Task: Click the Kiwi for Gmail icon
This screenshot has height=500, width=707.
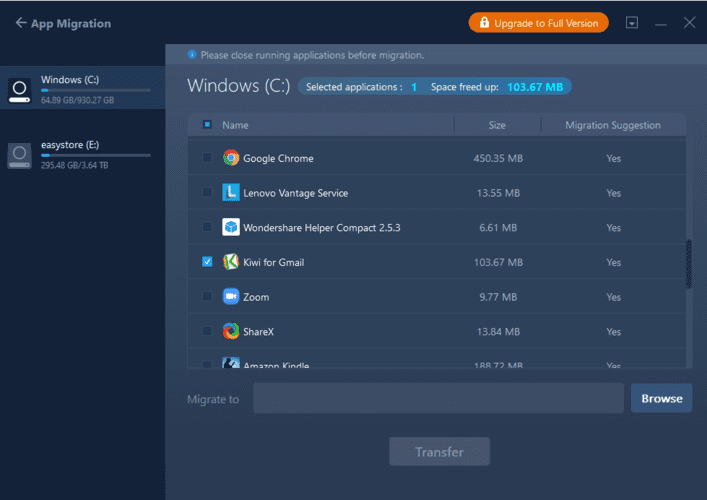Action: (x=231, y=262)
